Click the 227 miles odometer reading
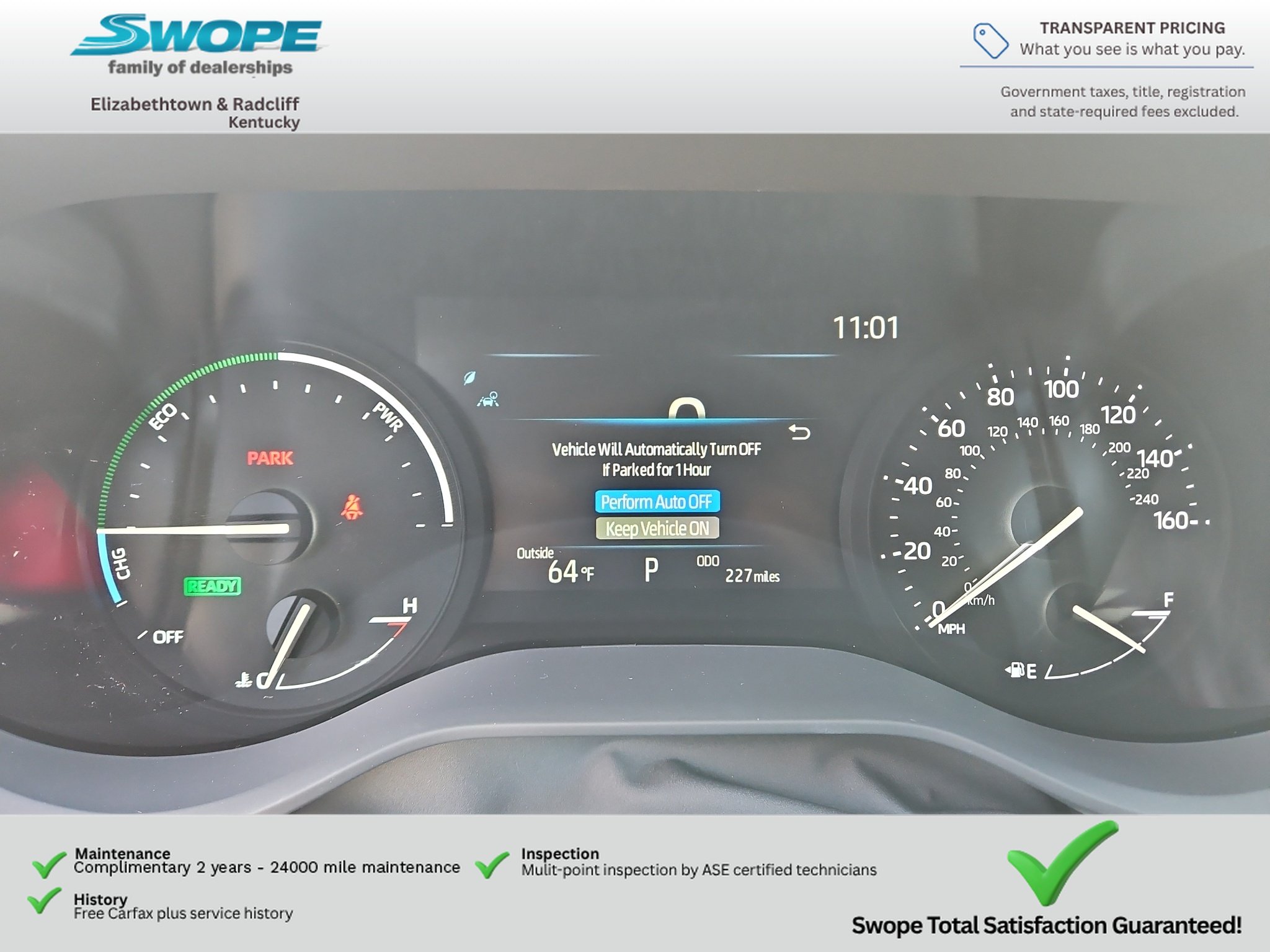The image size is (1270, 952). click(752, 576)
